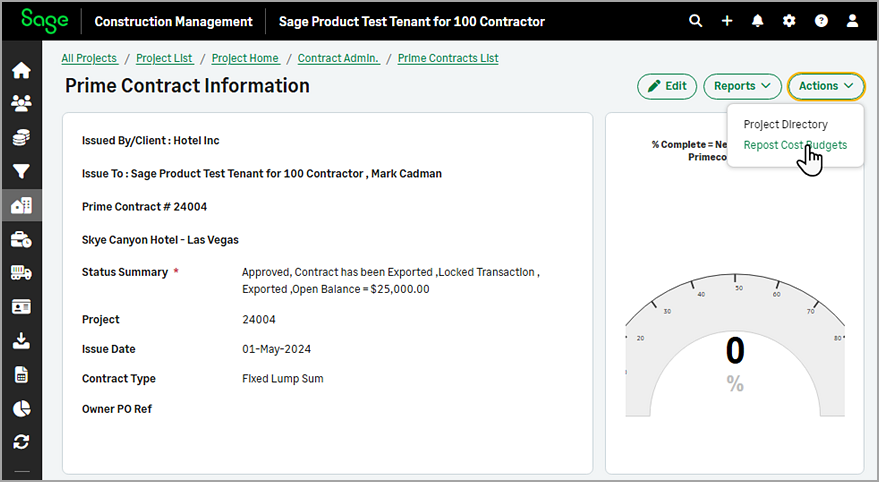This screenshot has height=482, width=879.
Task: Click the percent complete gauge
Action: click(735, 345)
